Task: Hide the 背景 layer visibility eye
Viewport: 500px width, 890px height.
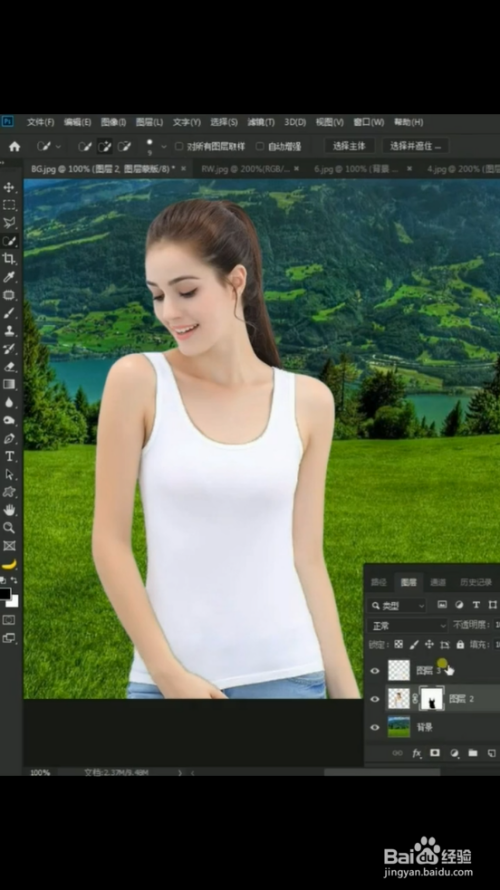Action: tap(375, 727)
